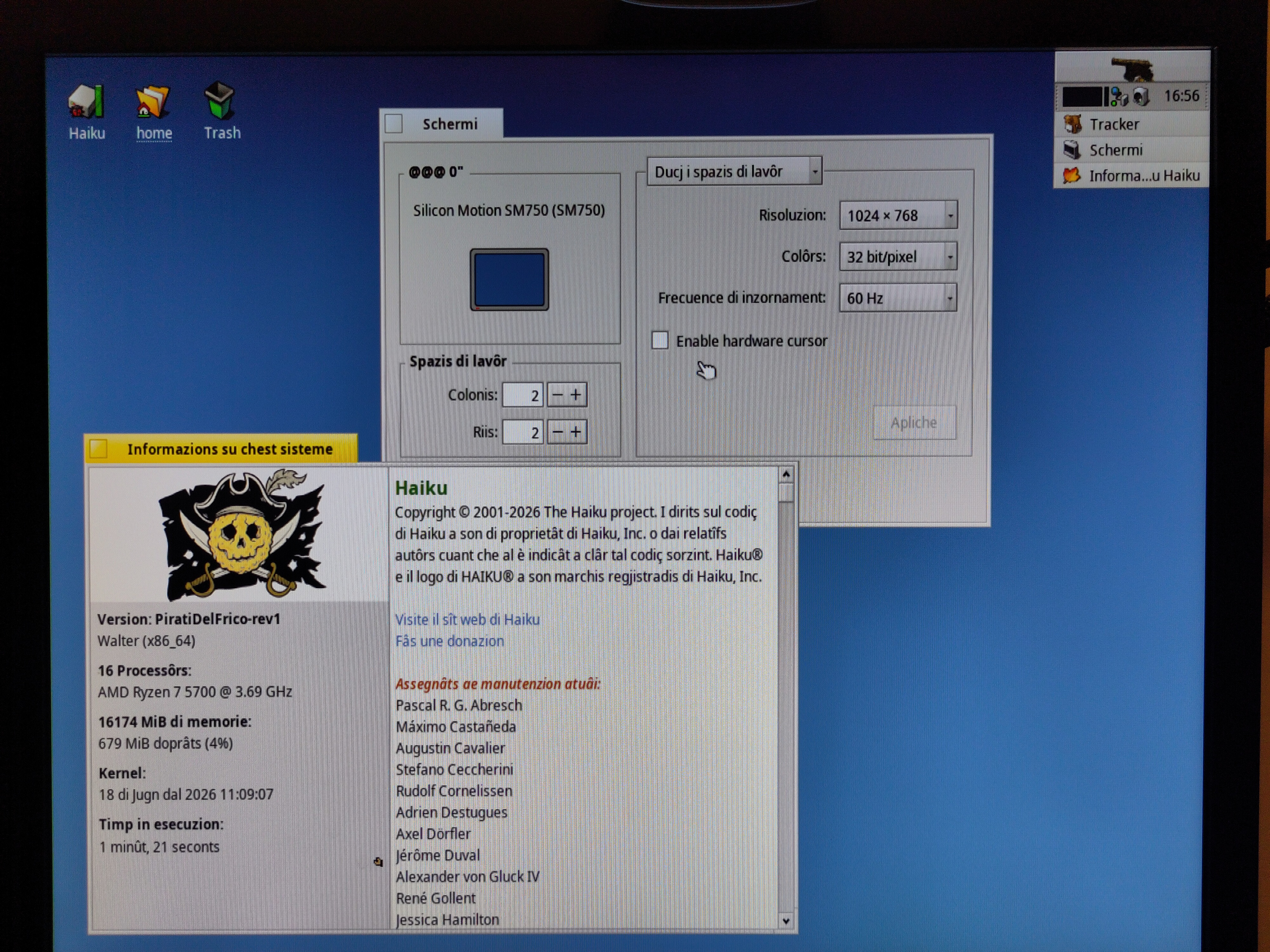Open the Colôrs dropdown showing 32 bit/pixel
Image resolution: width=1270 pixels, height=952 pixels.
pos(898,256)
